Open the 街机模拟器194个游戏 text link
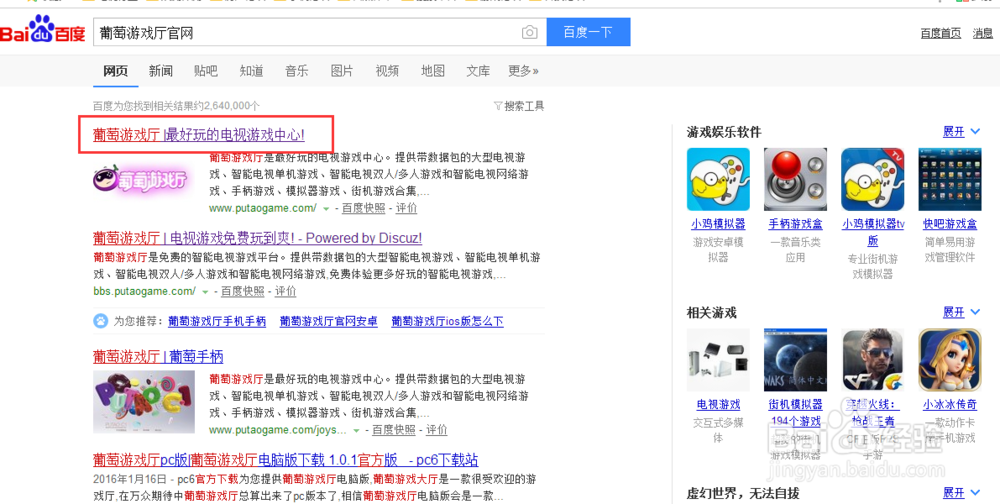1000x504 pixels. point(796,413)
